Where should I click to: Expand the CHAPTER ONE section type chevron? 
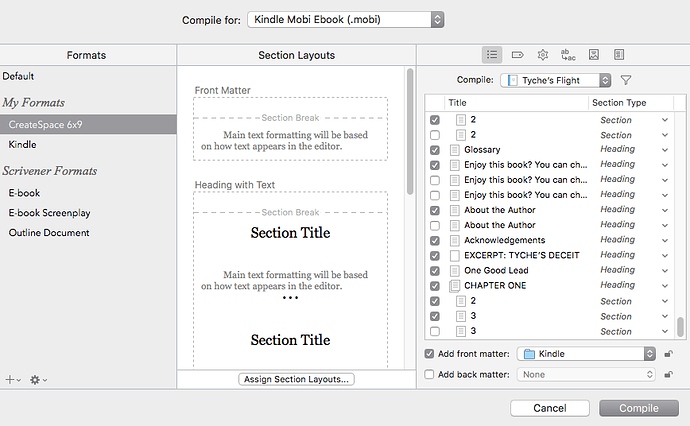[x=665, y=286]
